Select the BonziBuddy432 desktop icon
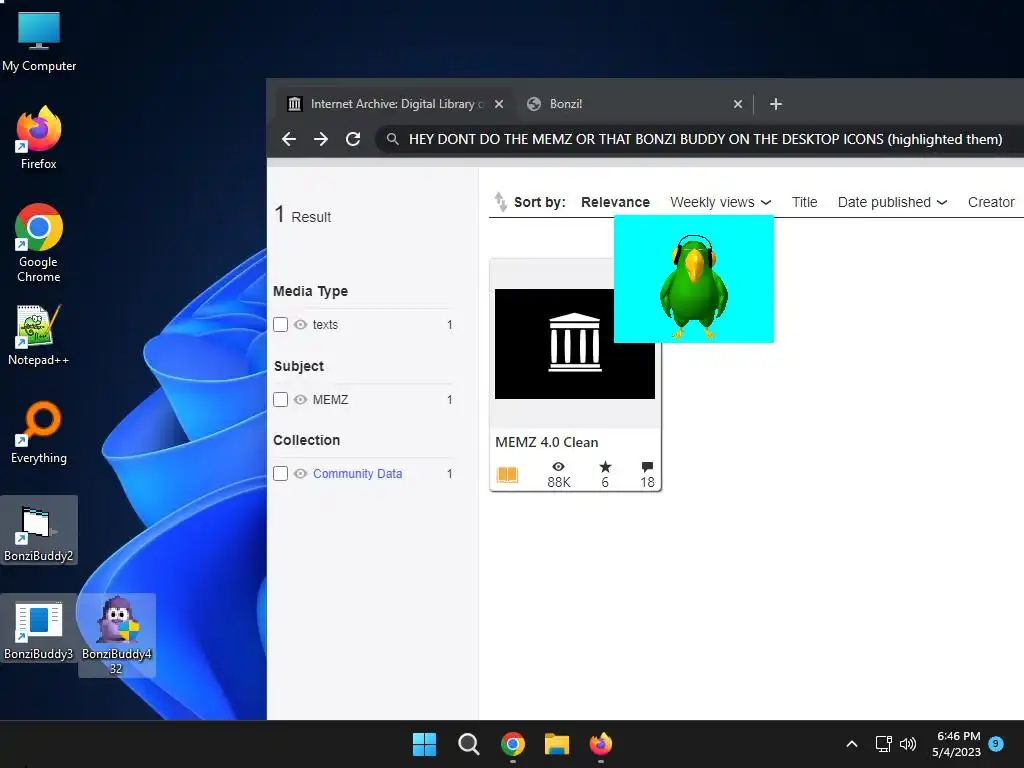 (117, 635)
